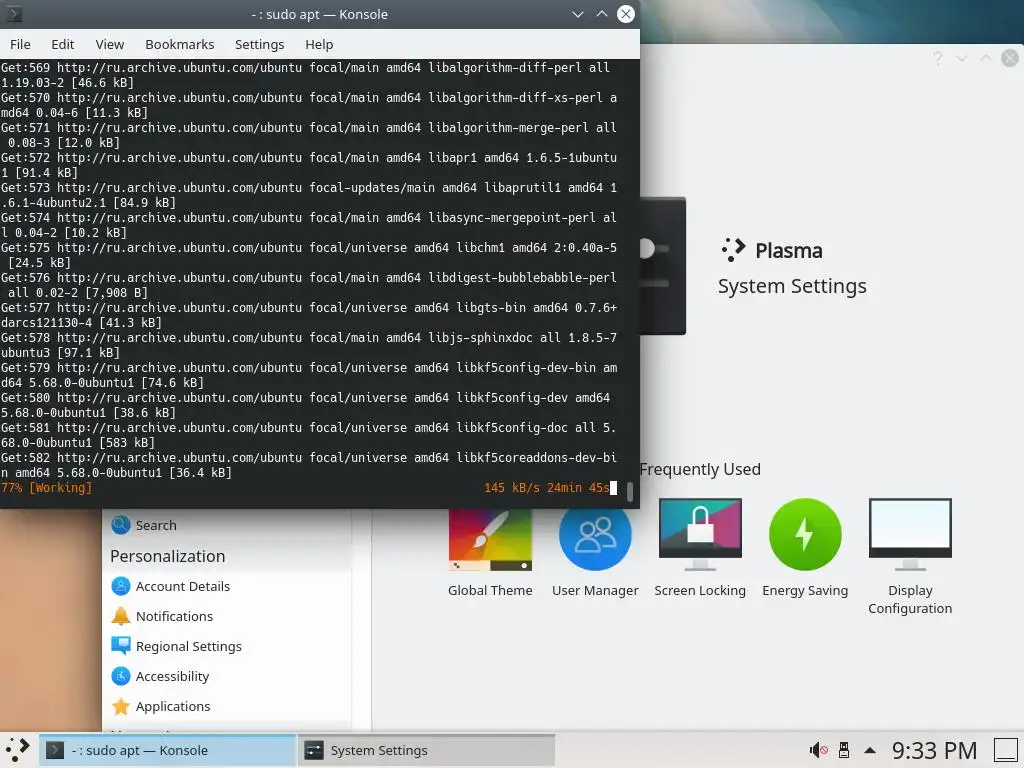Viewport: 1024px width, 768px height.
Task: Open Global Theme from Frequently Used
Action: tap(490, 540)
